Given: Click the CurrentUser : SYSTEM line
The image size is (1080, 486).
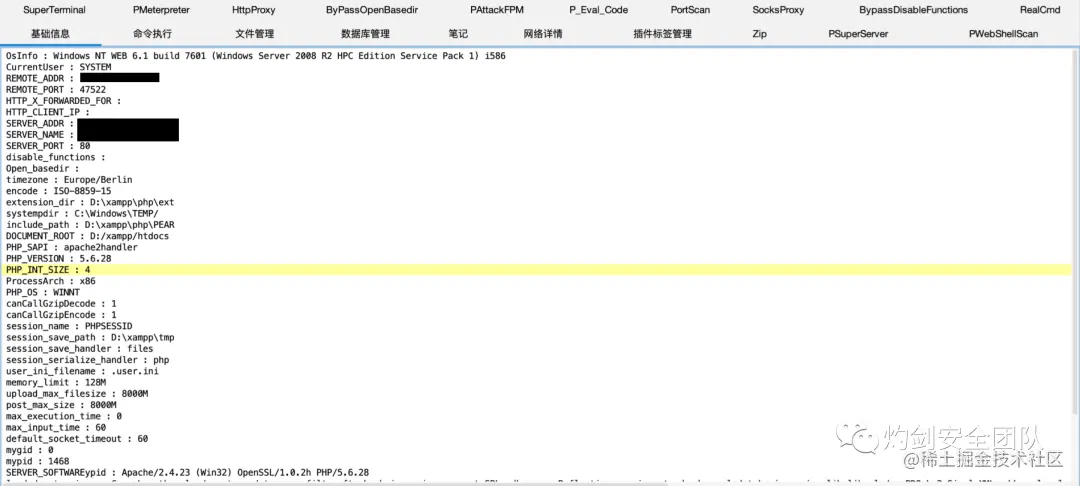Looking at the screenshot, I should pos(59,67).
